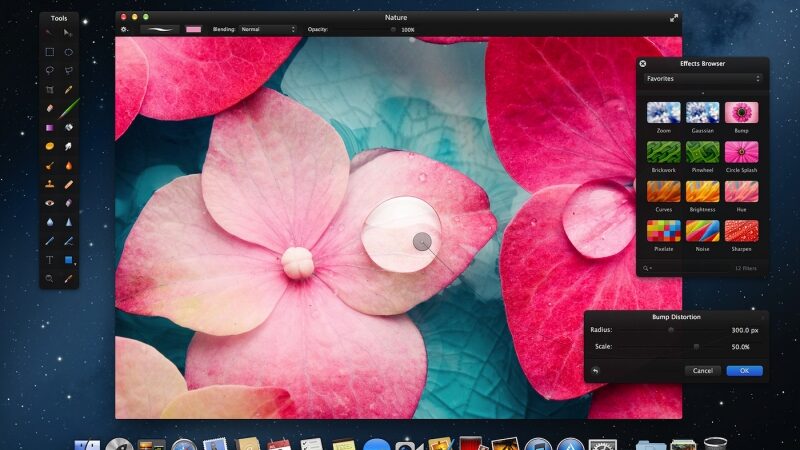Open the Trash in the Dock
800x450 pixels.
pyautogui.click(x=715, y=443)
